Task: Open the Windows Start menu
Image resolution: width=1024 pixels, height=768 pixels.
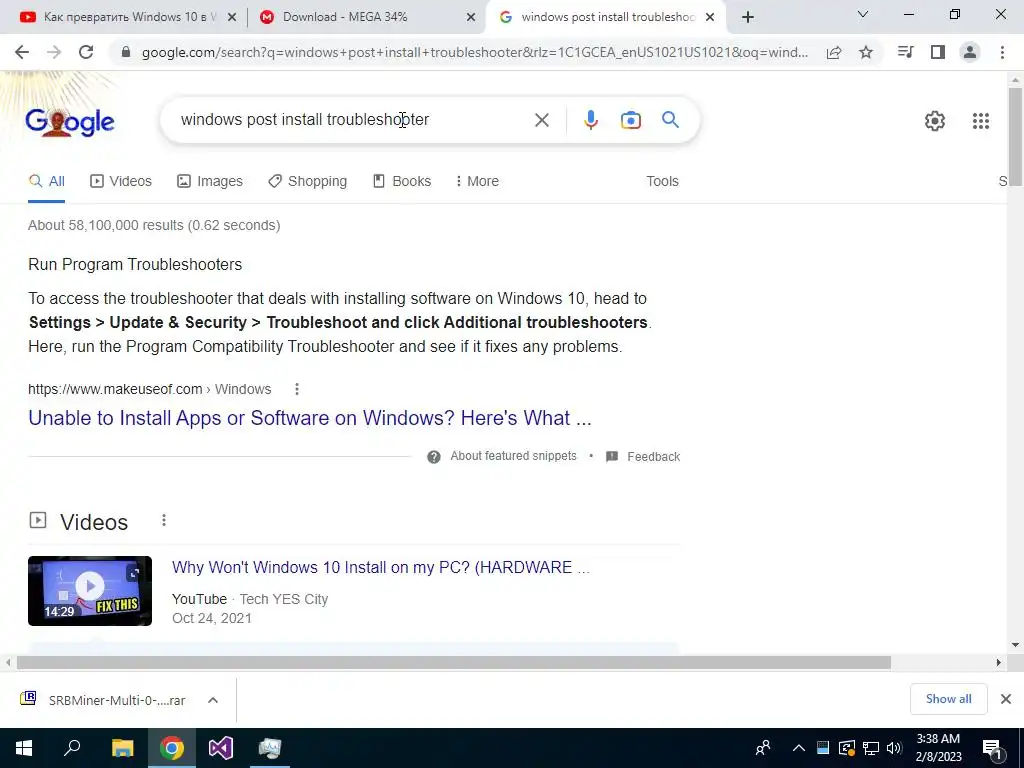Action: (24, 748)
